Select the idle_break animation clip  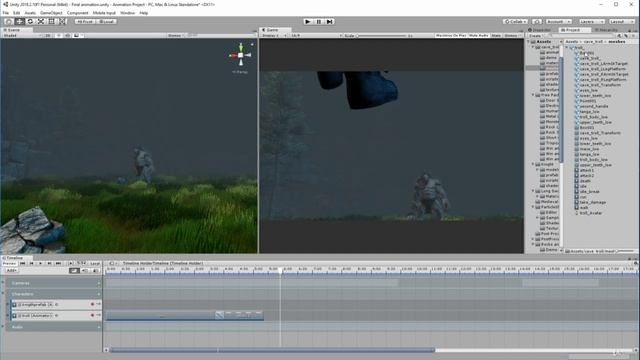coord(590,191)
